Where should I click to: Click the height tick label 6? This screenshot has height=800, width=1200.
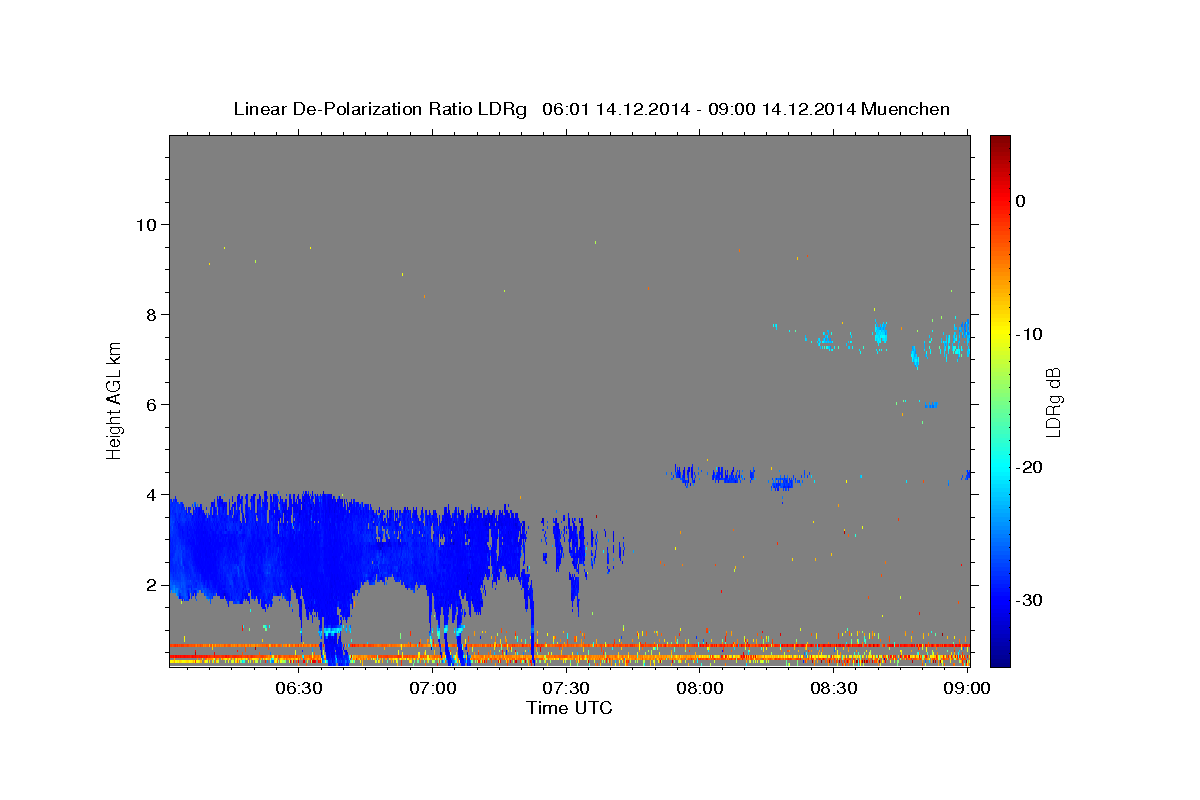coord(152,404)
